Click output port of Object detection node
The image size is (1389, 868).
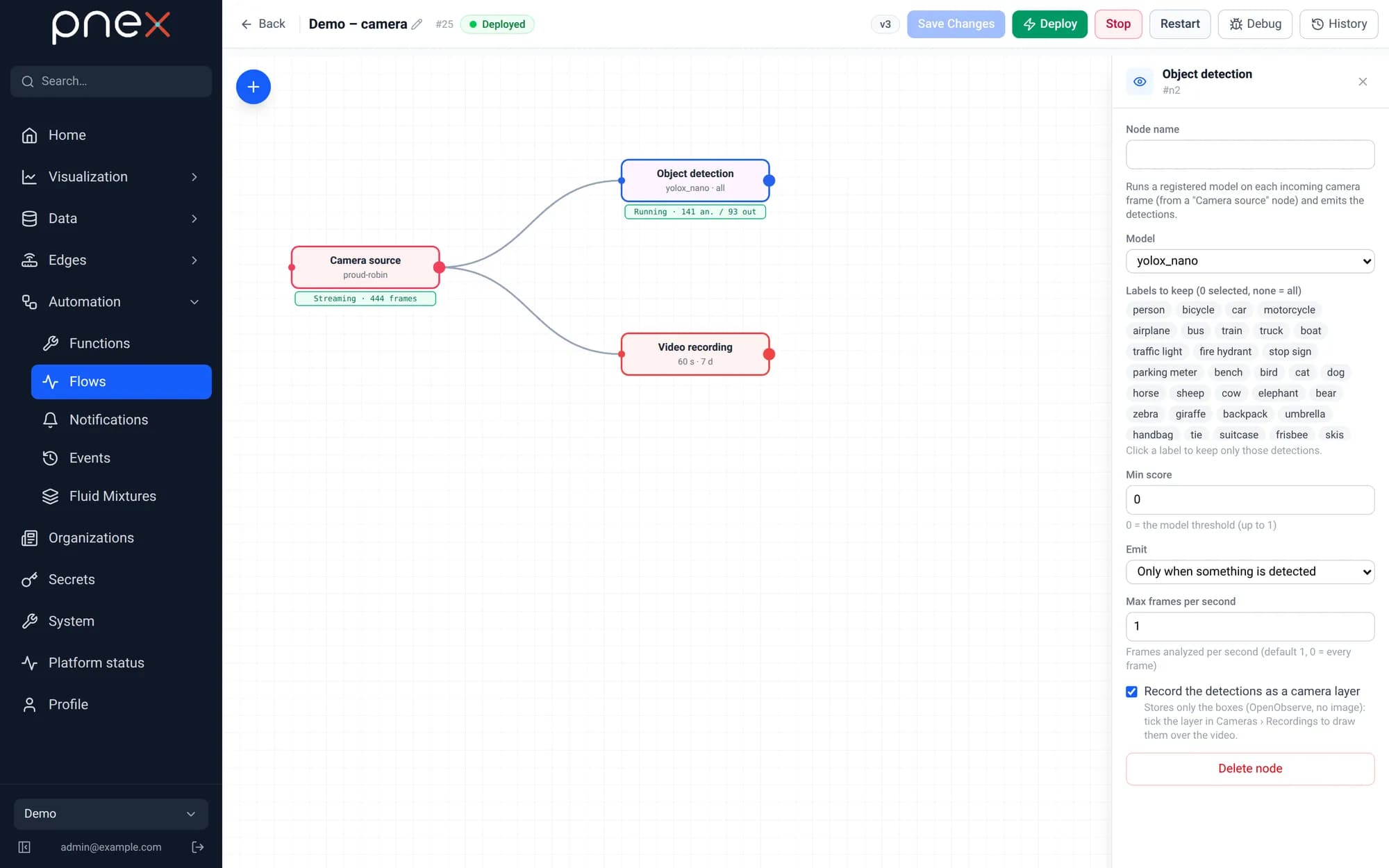(769, 181)
